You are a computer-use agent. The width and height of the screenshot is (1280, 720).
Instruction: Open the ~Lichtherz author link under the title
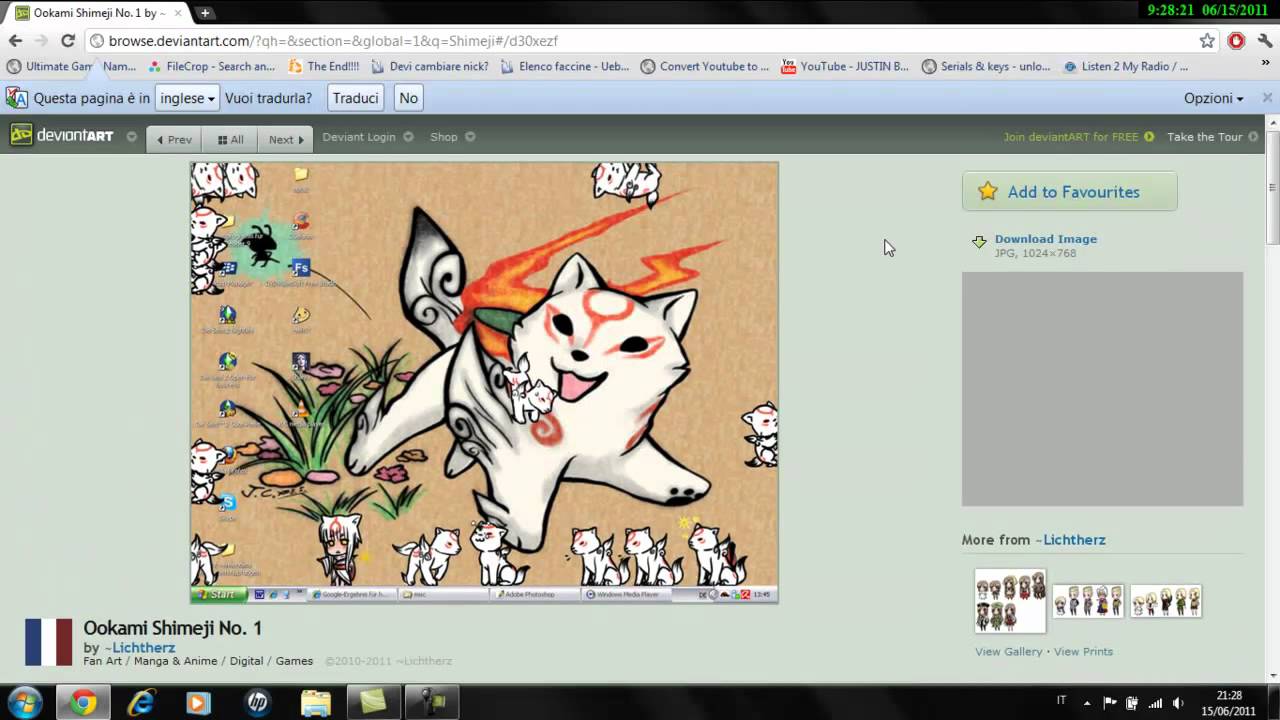click(x=140, y=648)
